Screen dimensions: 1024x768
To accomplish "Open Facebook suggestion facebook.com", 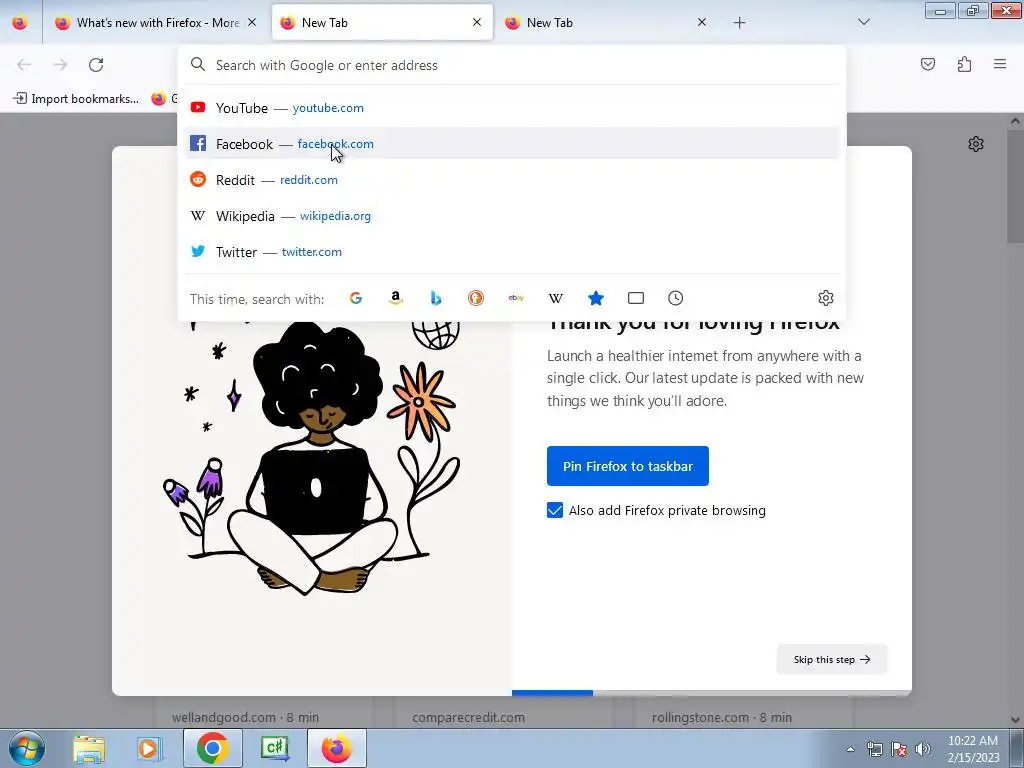I will point(512,144).
